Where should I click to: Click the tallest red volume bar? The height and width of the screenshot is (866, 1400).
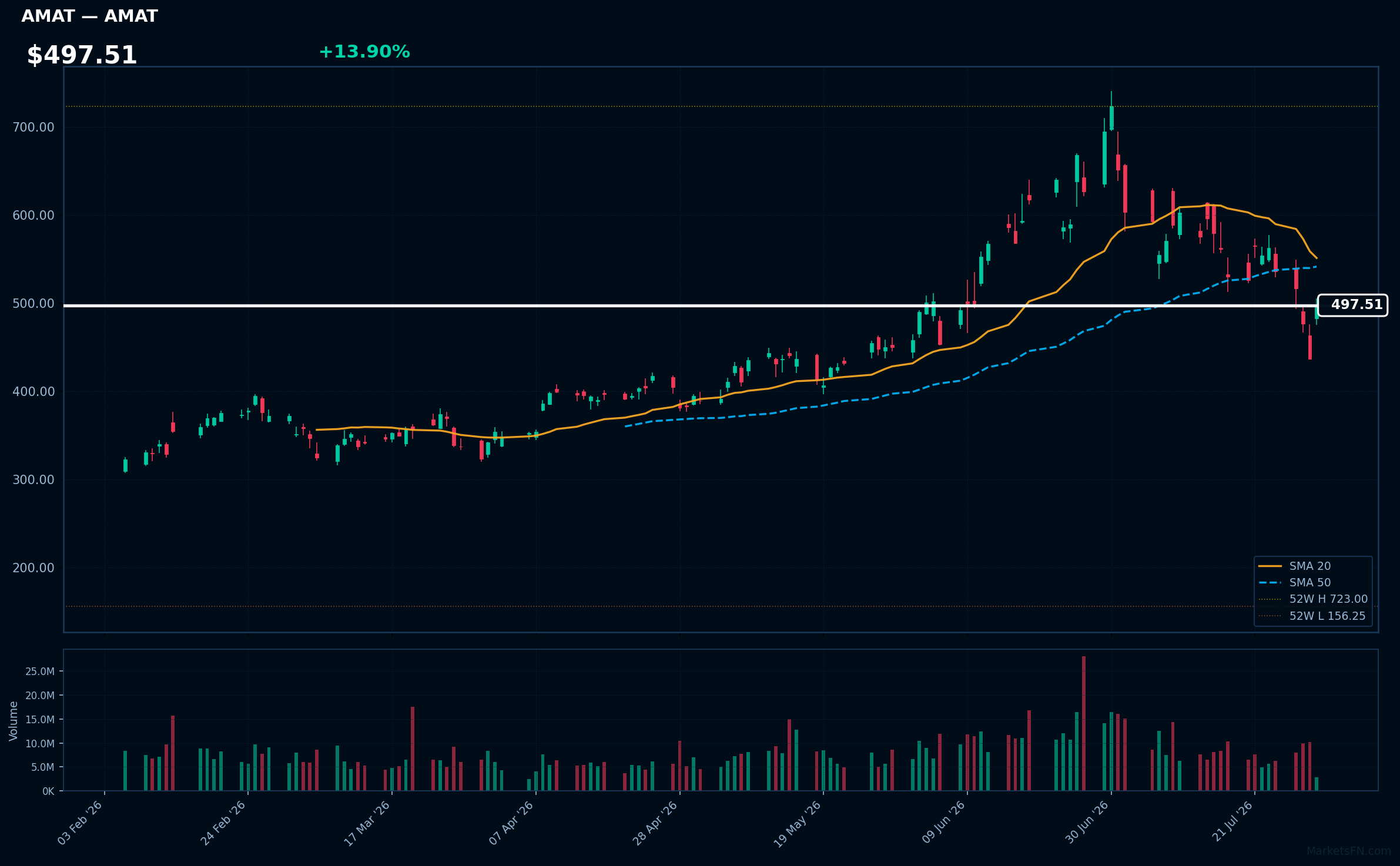pyautogui.click(x=1084, y=723)
